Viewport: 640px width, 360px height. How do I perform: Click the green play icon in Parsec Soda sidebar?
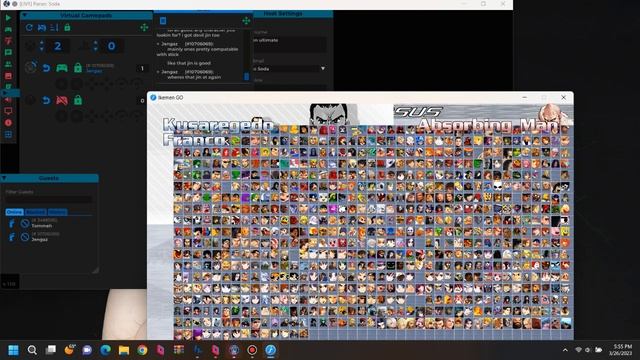(8, 18)
